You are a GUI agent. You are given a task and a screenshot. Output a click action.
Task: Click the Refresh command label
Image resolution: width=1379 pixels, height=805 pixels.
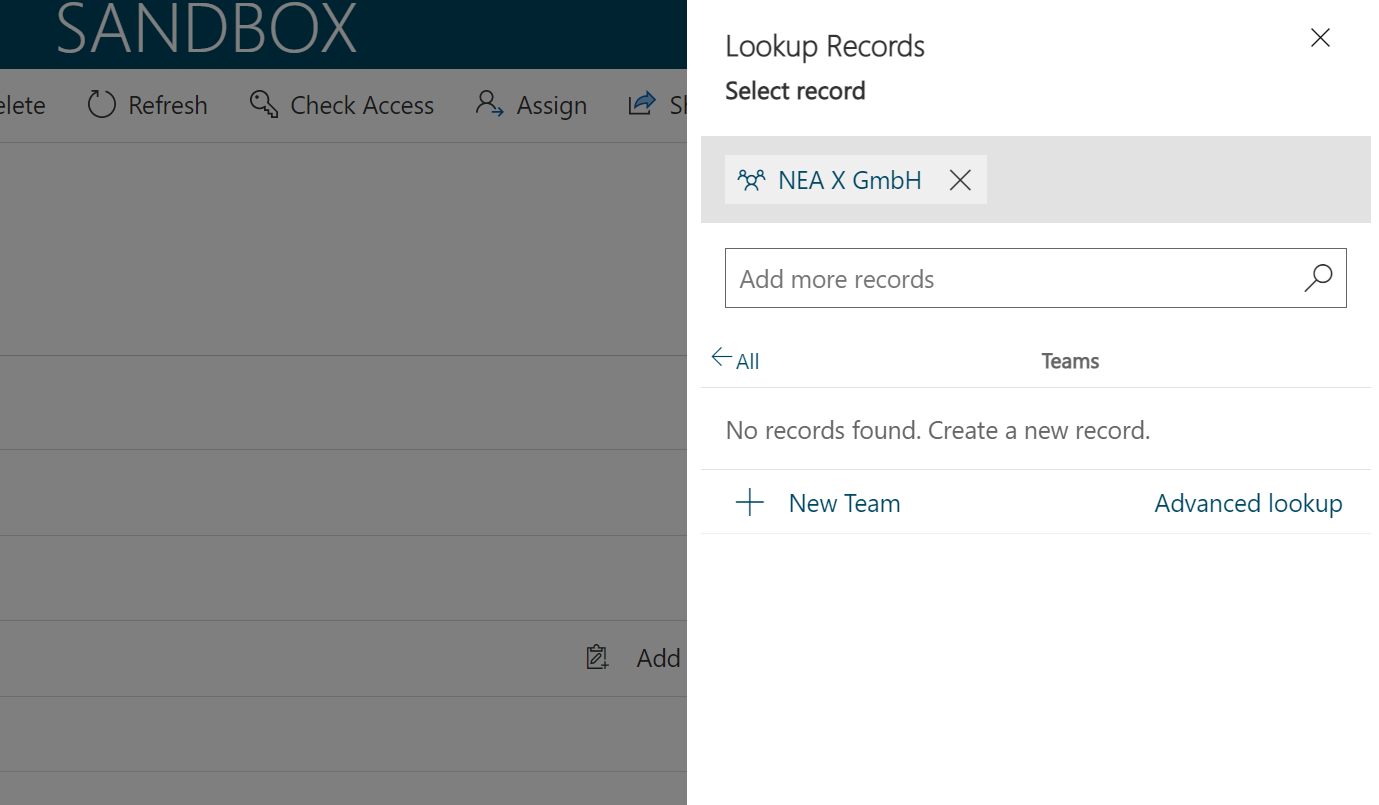168,105
